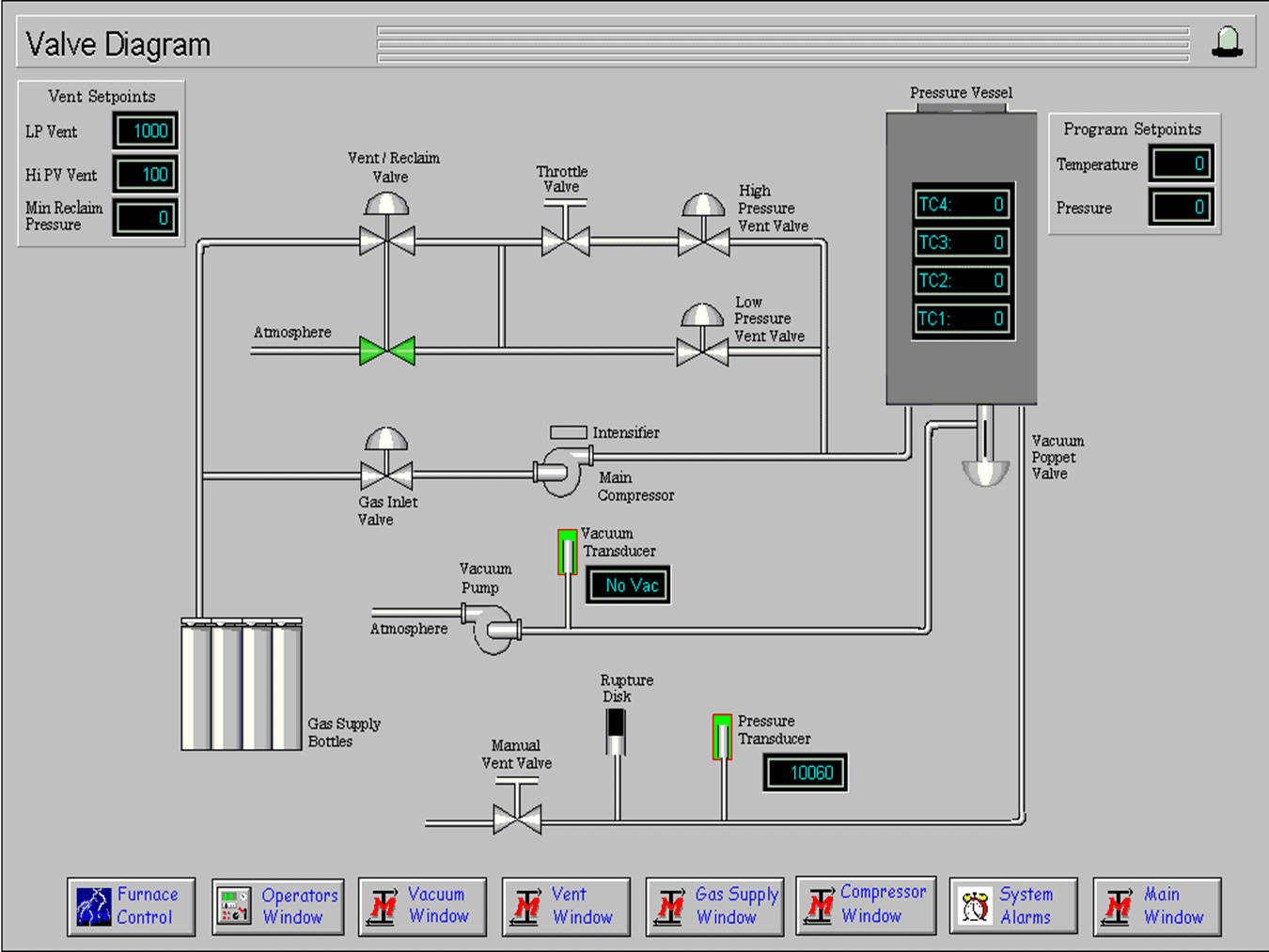
Task: Click the Hi PV Vent value field
Action: click(147, 174)
